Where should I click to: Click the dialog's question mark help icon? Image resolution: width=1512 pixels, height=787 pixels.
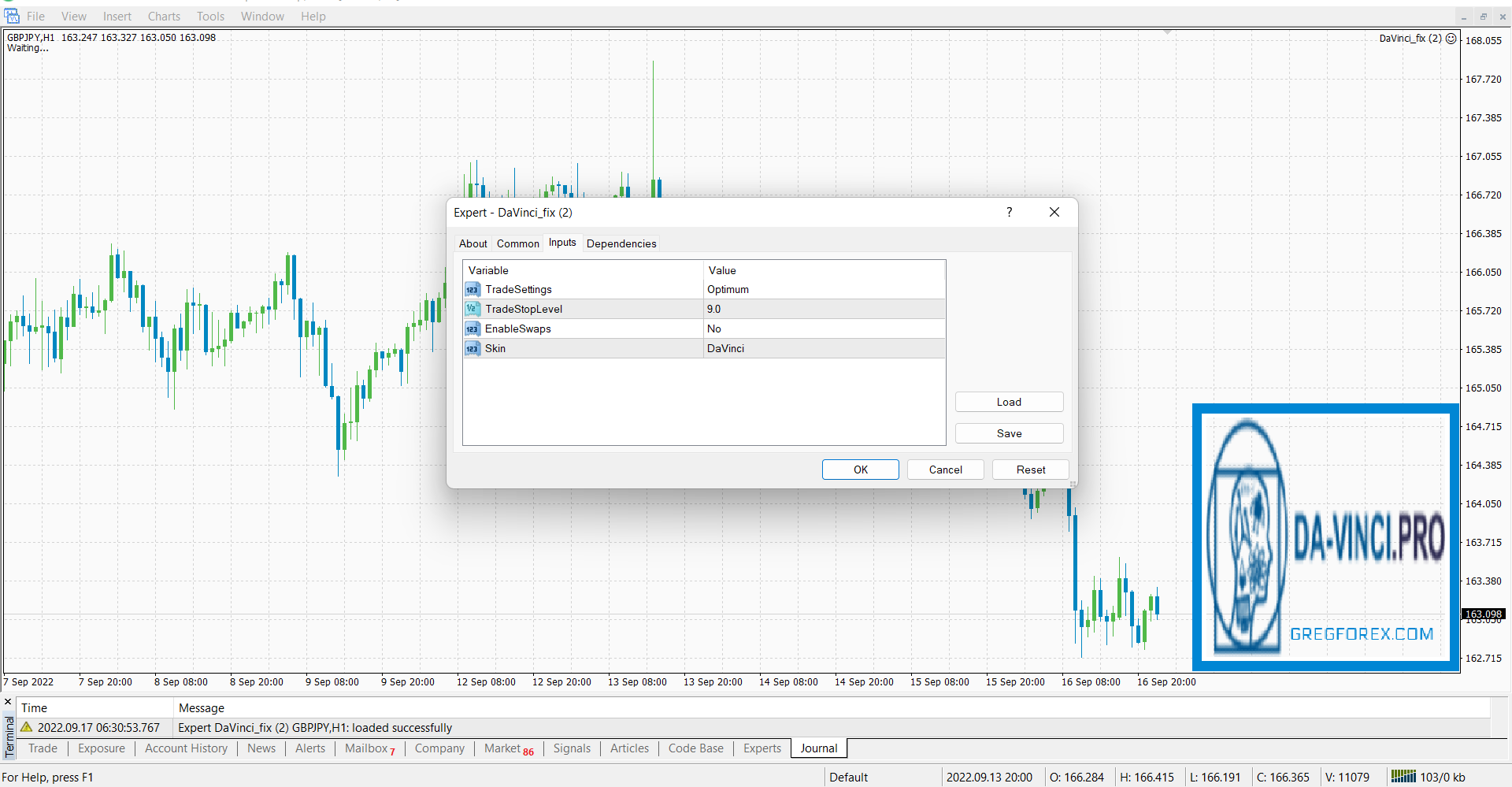1009,212
